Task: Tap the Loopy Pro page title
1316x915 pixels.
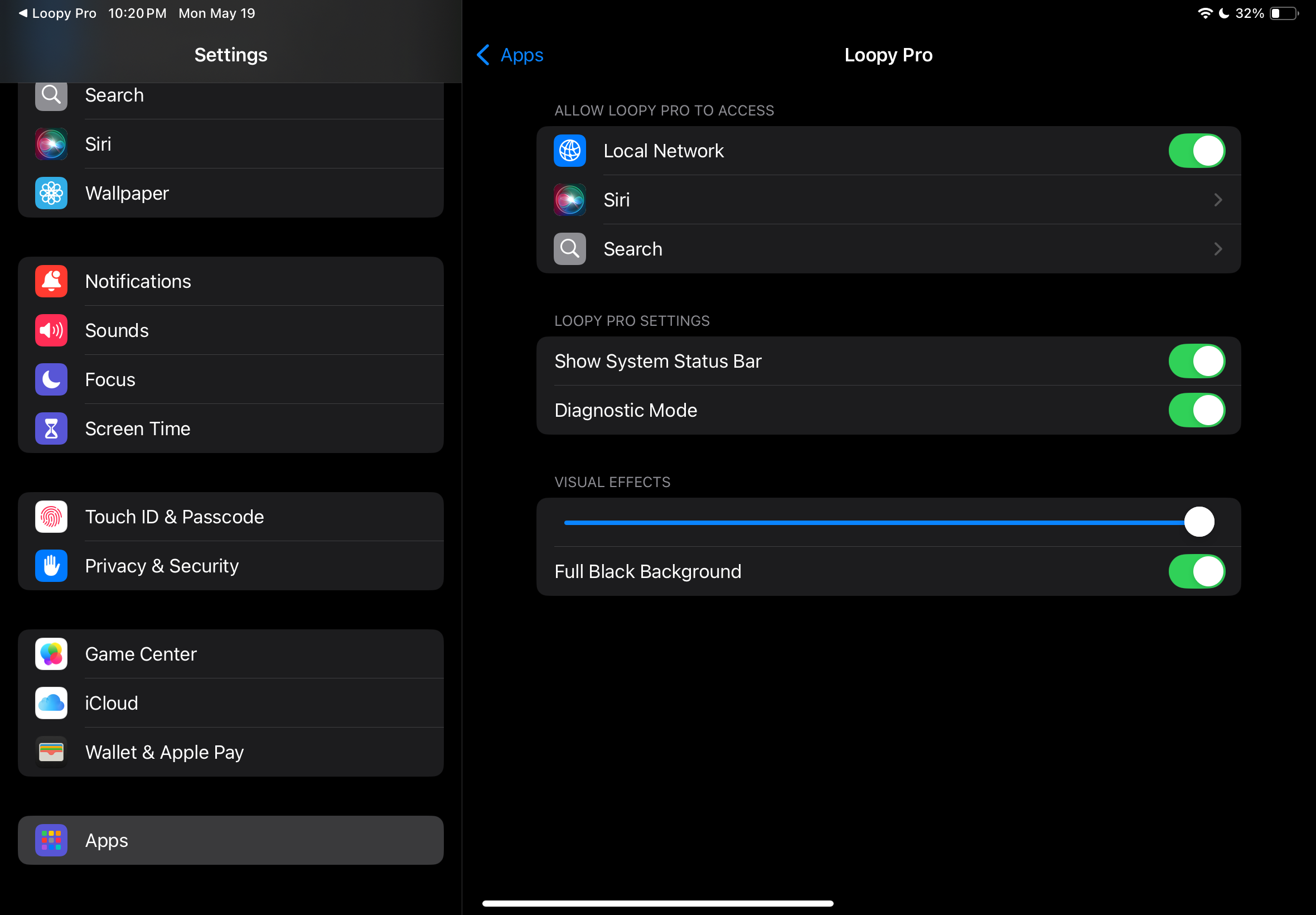Action: [888, 55]
